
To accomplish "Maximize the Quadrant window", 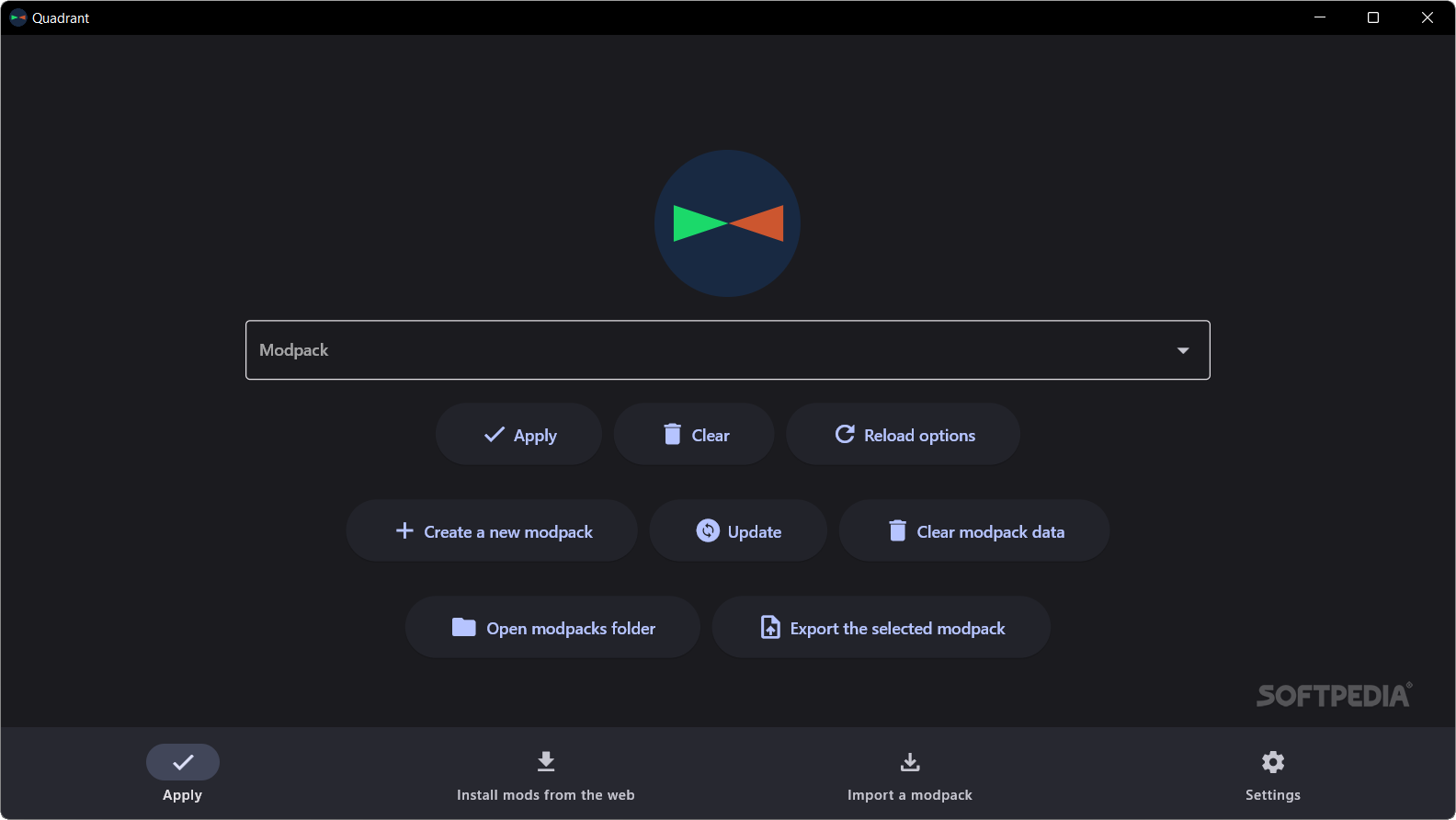I will 1373,17.
